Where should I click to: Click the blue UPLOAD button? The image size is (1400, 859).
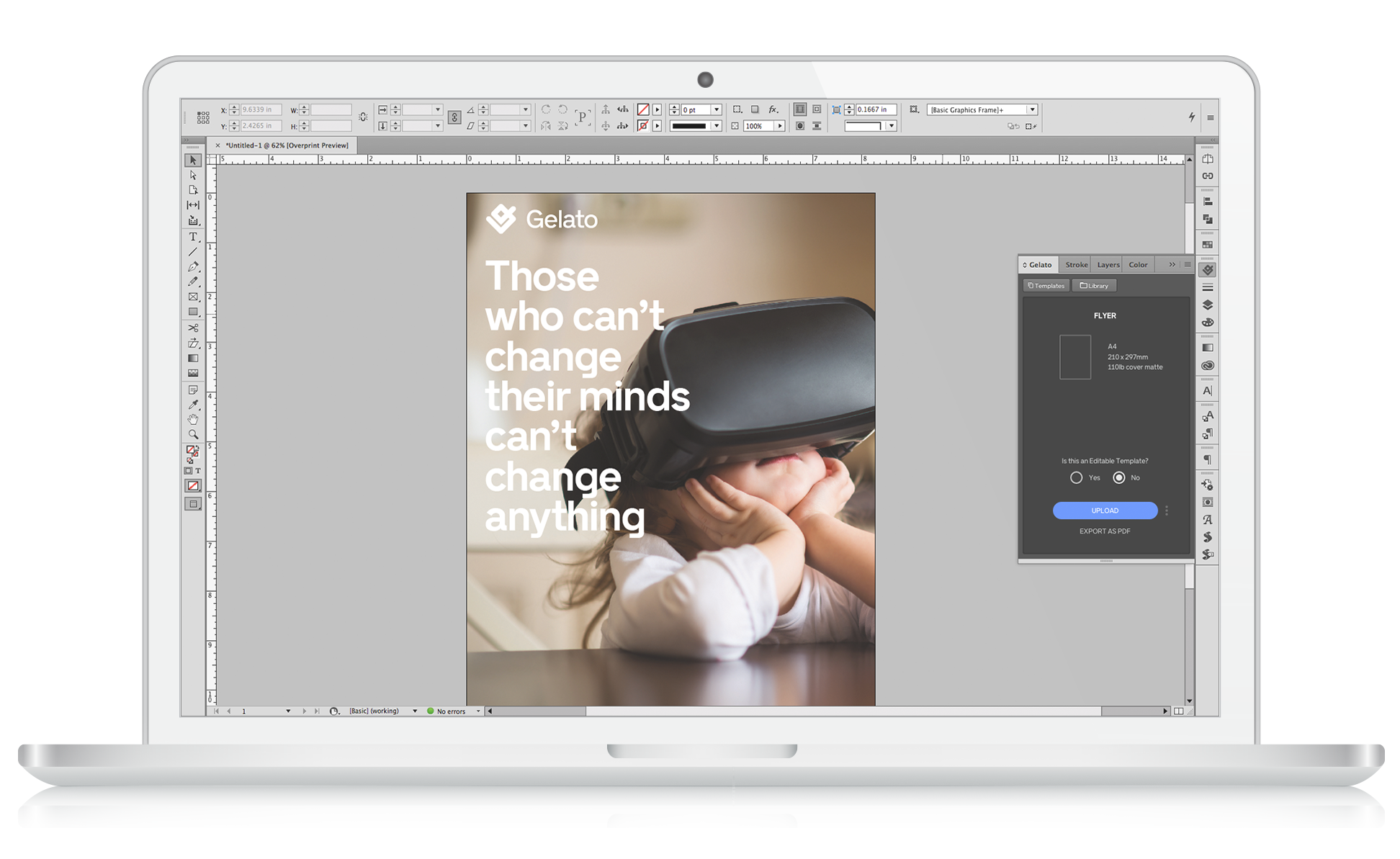(1105, 511)
